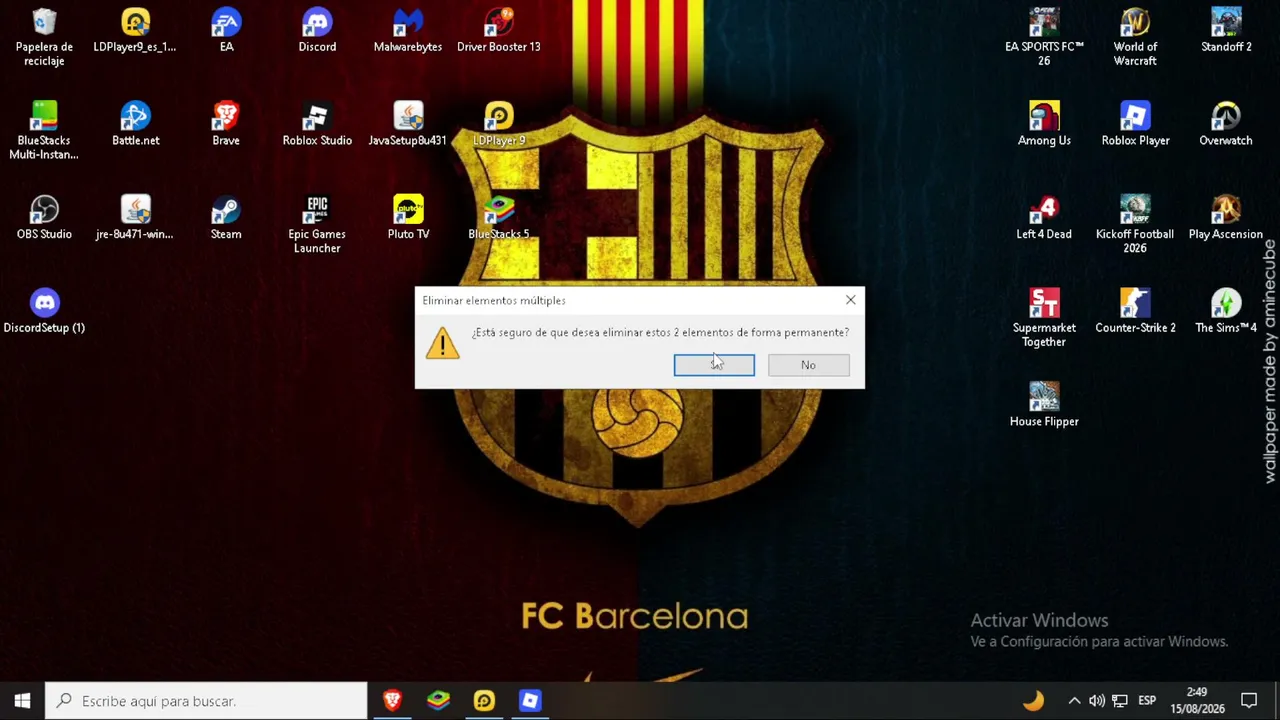
Task: Select the Overwatch desktop icon
Action: tap(1226, 125)
